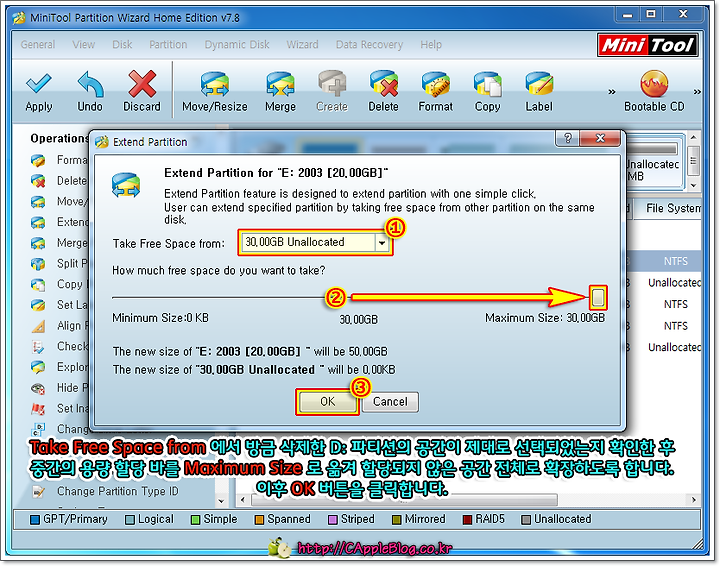The image size is (720, 566).
Task: Click the Set Inactive sidebar icon
Action: coord(38,409)
